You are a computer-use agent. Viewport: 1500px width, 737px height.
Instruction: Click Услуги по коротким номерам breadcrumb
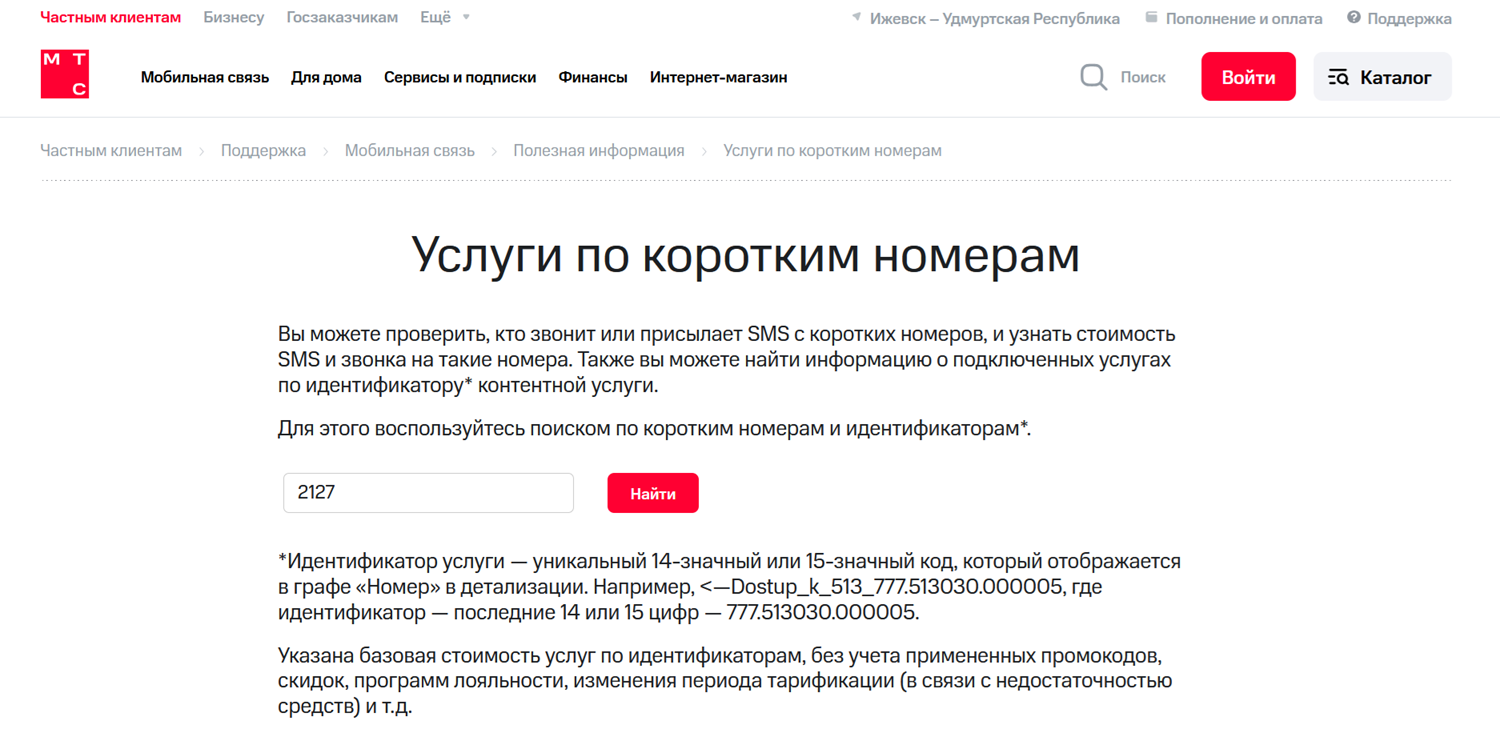tap(832, 151)
